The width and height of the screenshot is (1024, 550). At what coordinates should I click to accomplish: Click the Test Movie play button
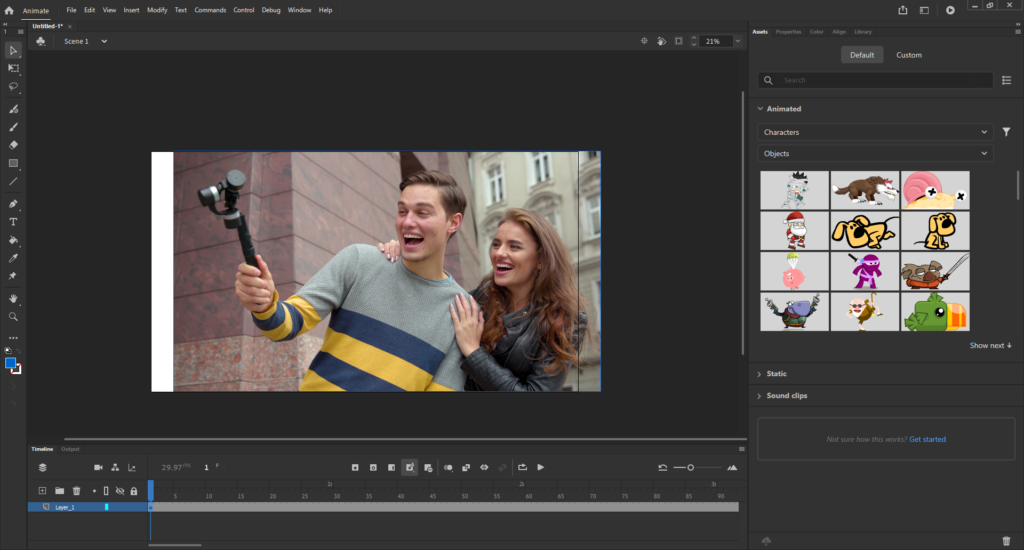pyautogui.click(x=950, y=10)
